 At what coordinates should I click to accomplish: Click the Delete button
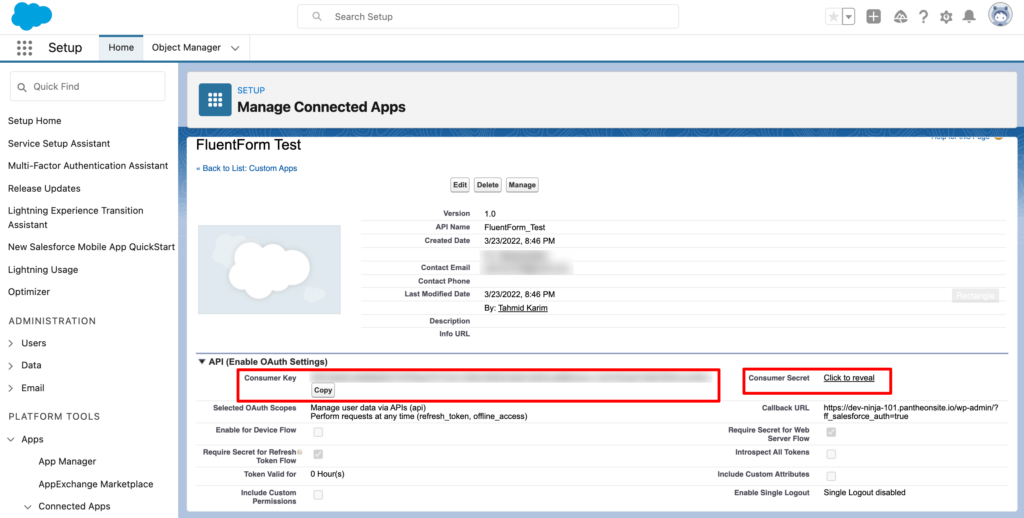tap(487, 185)
